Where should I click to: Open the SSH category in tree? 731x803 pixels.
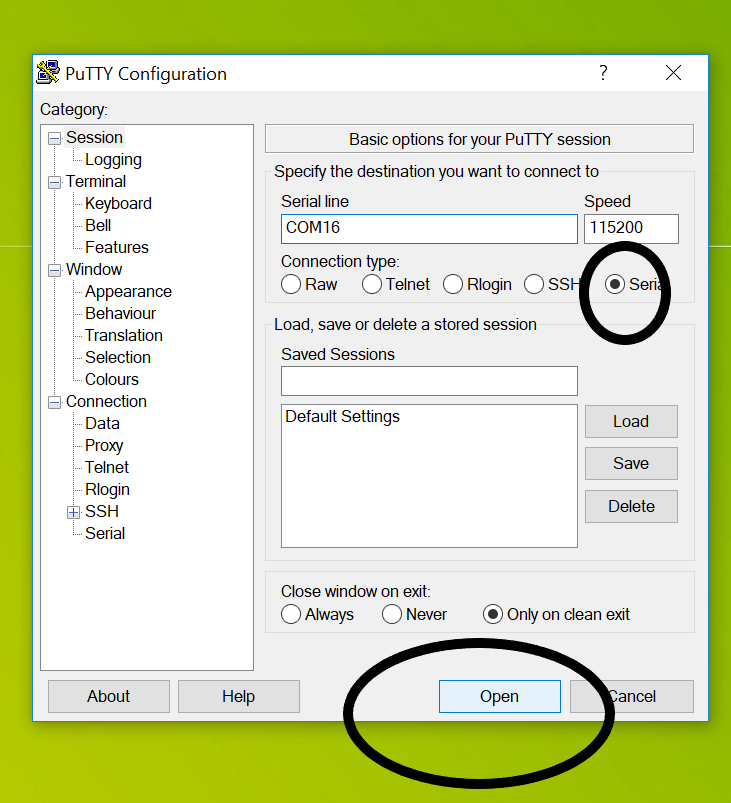click(x=102, y=512)
